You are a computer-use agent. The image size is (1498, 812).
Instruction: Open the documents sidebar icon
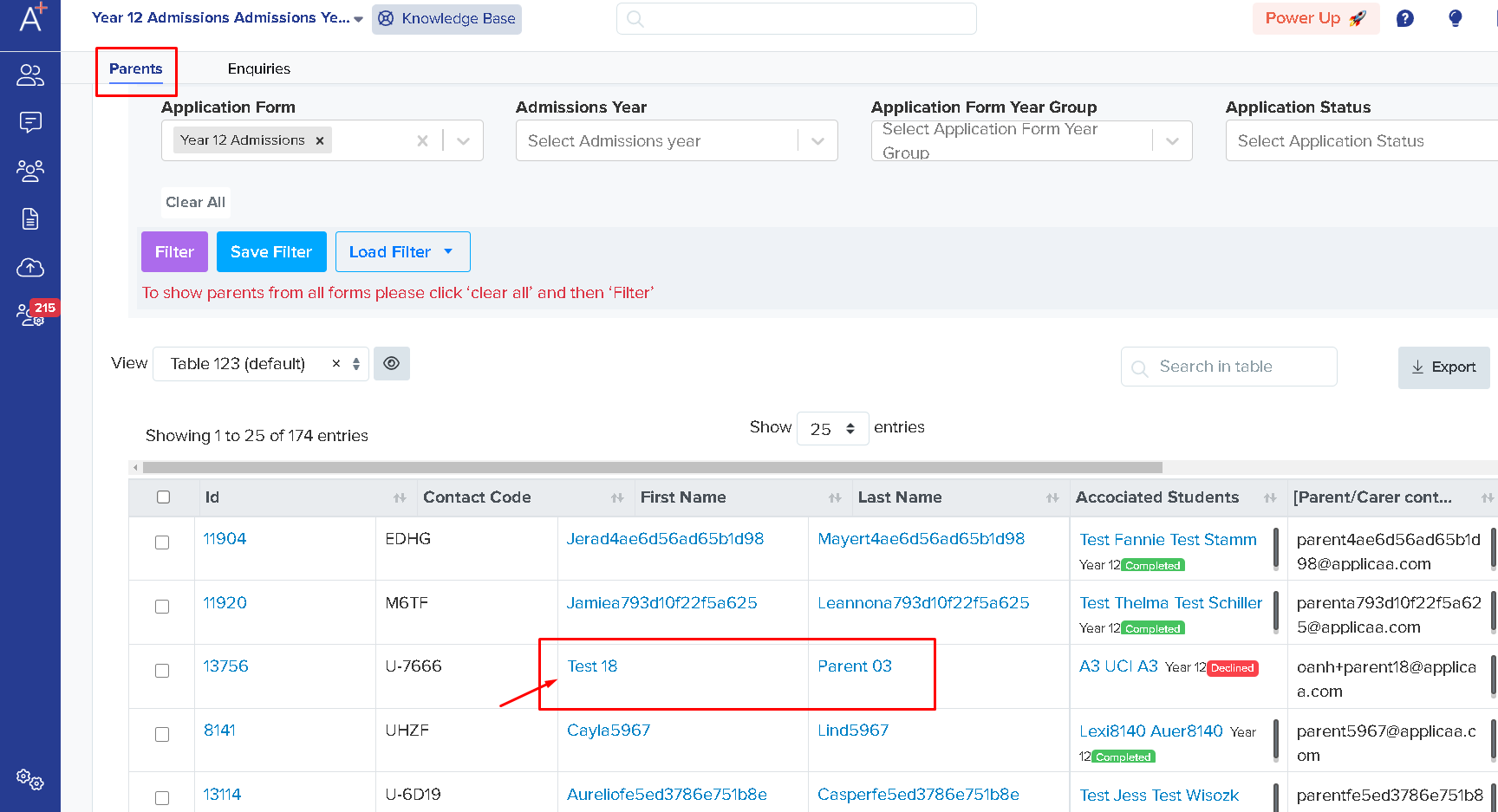tap(30, 218)
